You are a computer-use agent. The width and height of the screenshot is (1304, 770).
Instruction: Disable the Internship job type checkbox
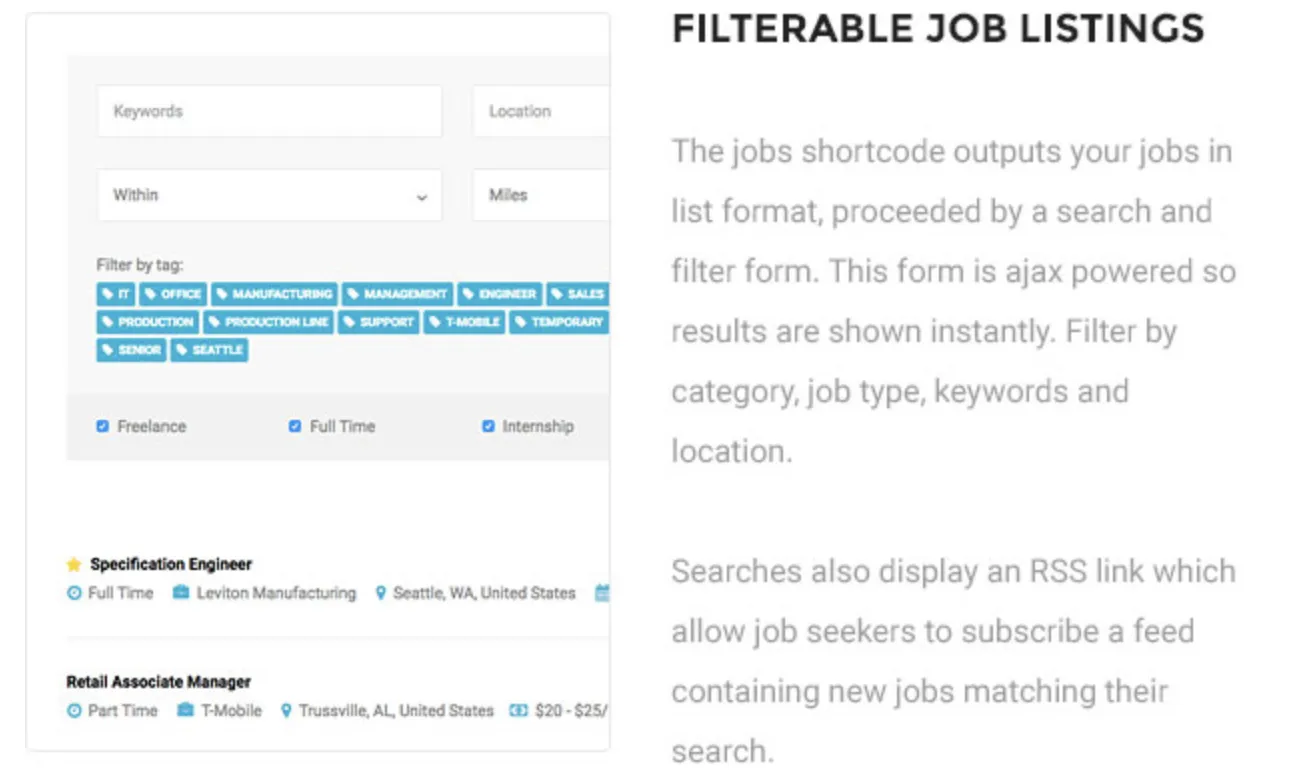click(488, 426)
